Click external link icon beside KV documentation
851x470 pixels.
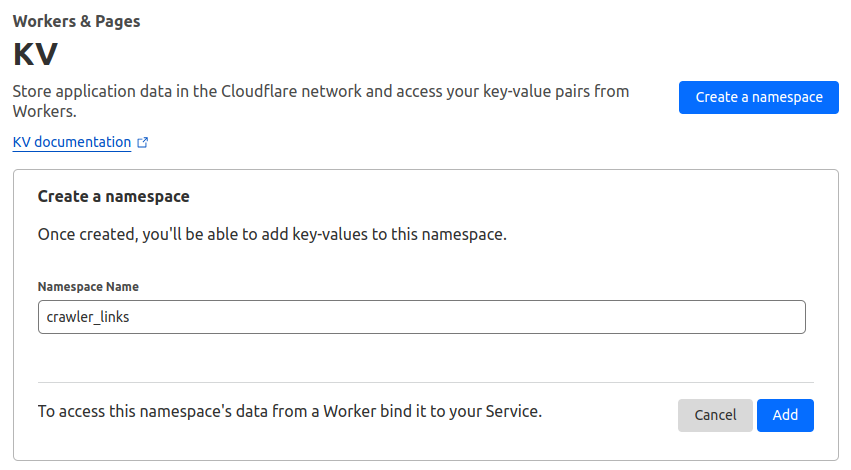[x=142, y=143]
